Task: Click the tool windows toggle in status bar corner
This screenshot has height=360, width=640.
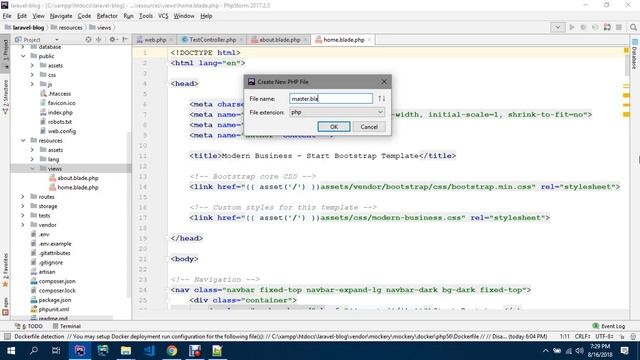Action: point(7,336)
